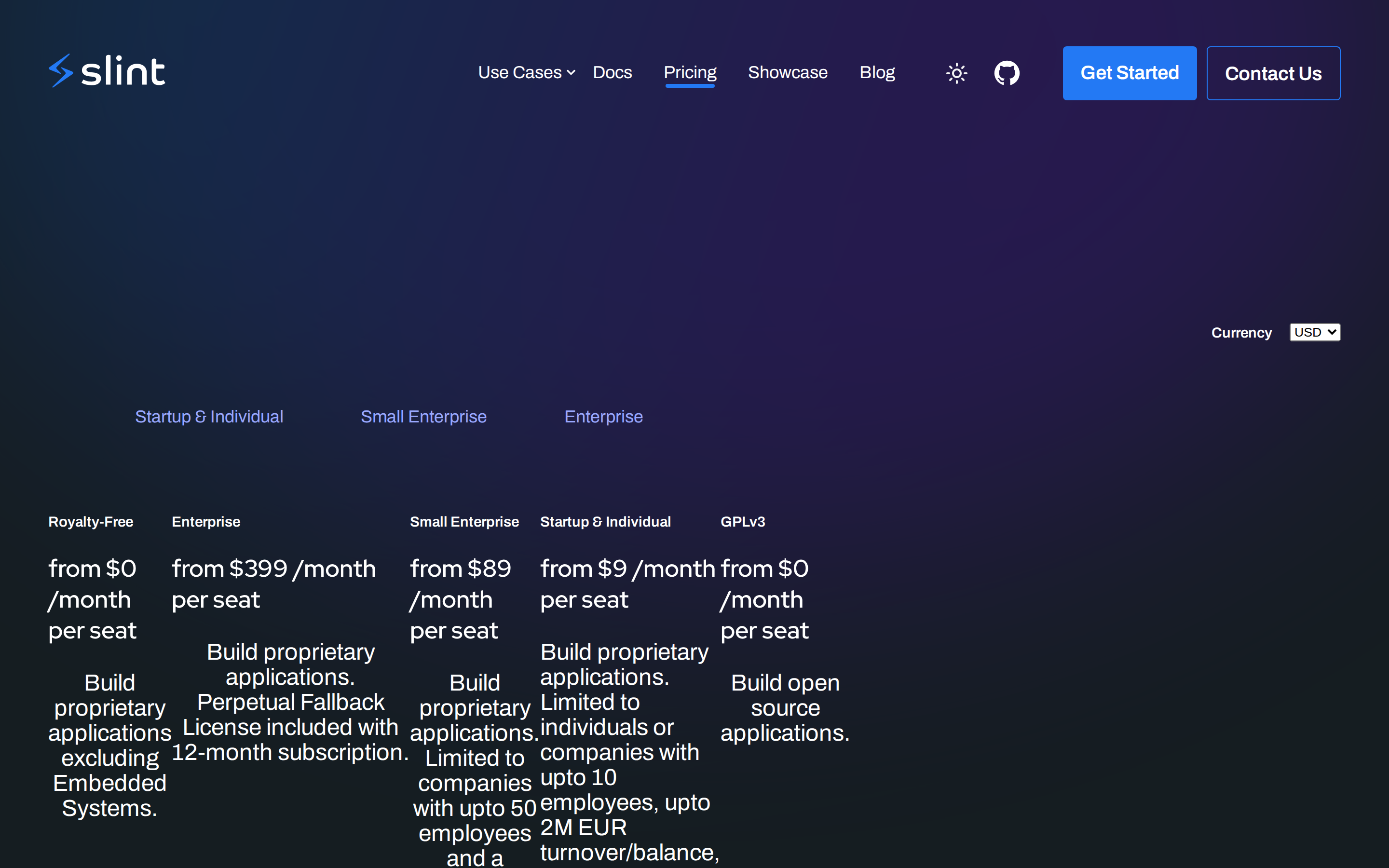Click the Get Started button
Screen dimensions: 1389x868
click(x=1130, y=73)
